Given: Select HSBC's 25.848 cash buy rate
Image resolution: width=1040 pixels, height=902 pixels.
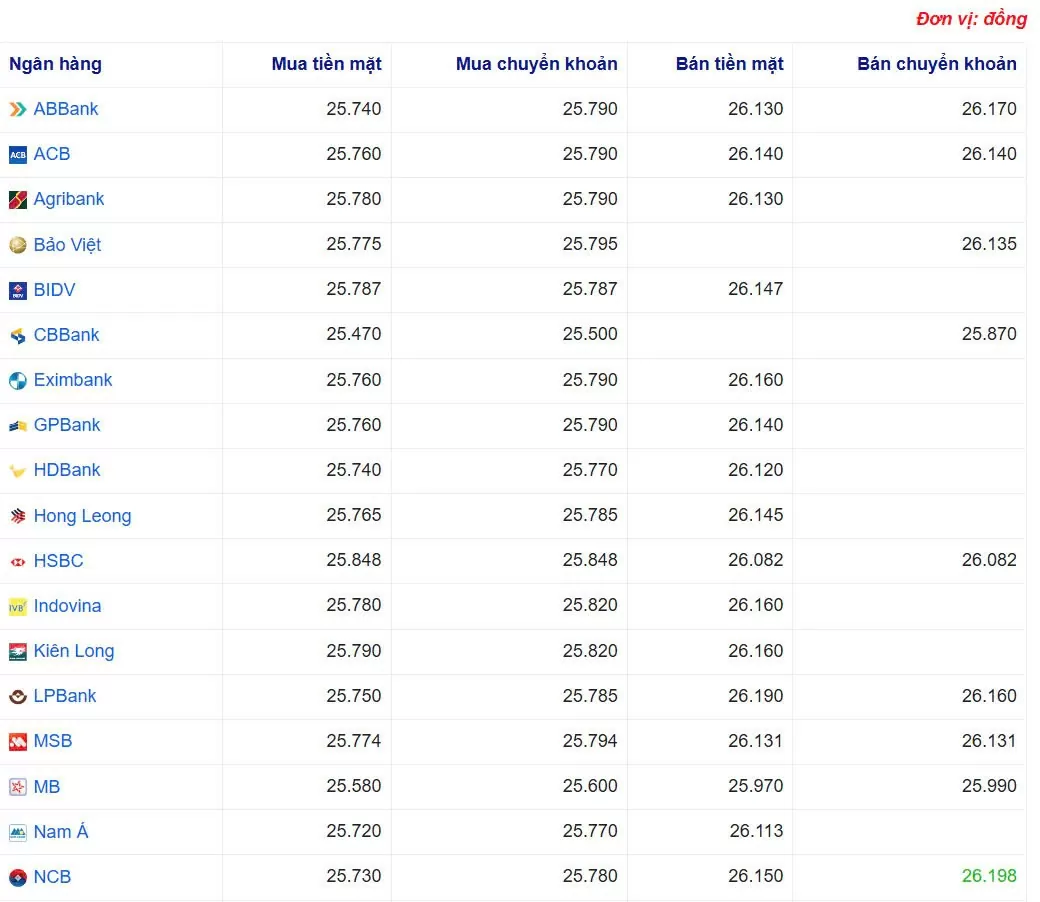Looking at the screenshot, I should [353, 560].
